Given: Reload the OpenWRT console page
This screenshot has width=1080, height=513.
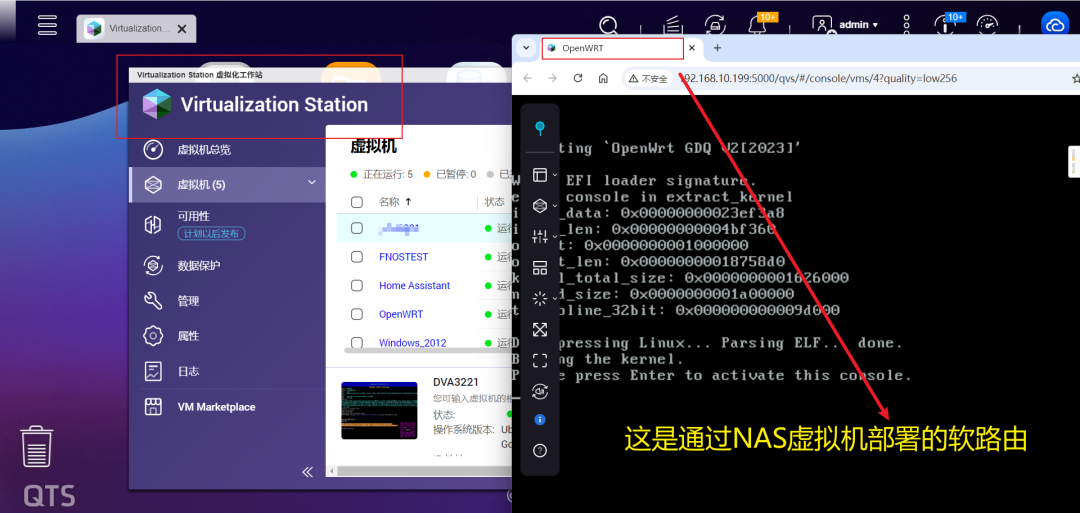Looking at the screenshot, I should coord(578,78).
